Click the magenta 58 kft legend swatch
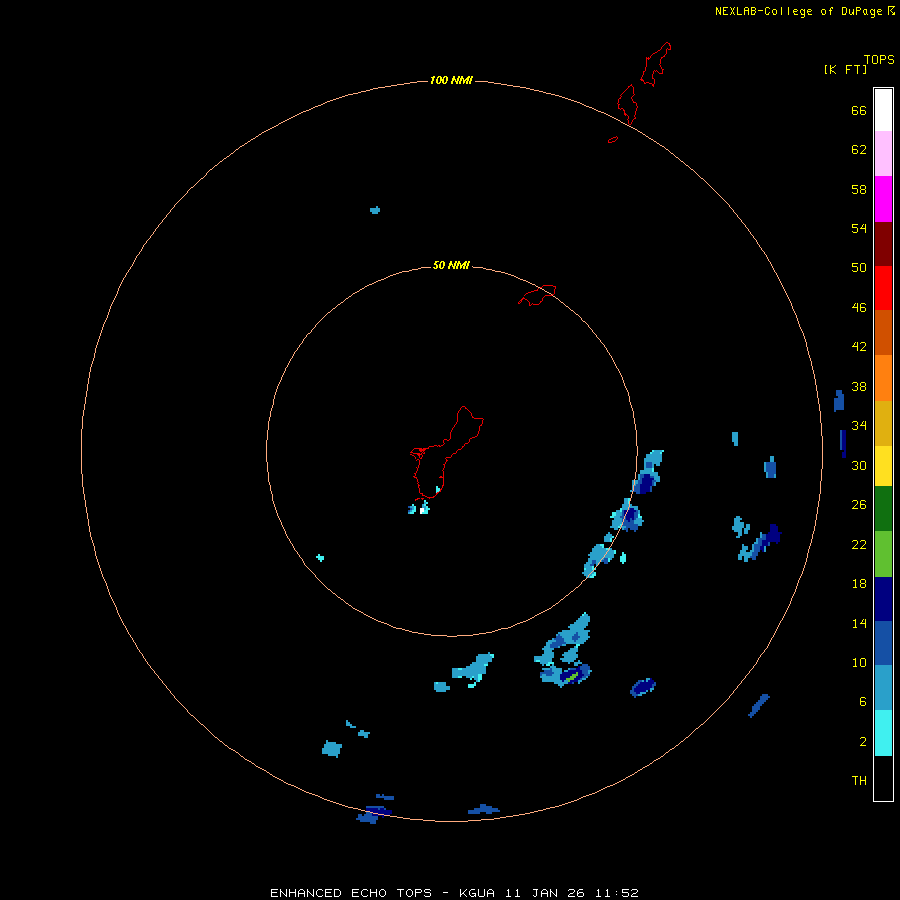Screen dimensions: 900x900 (883, 199)
